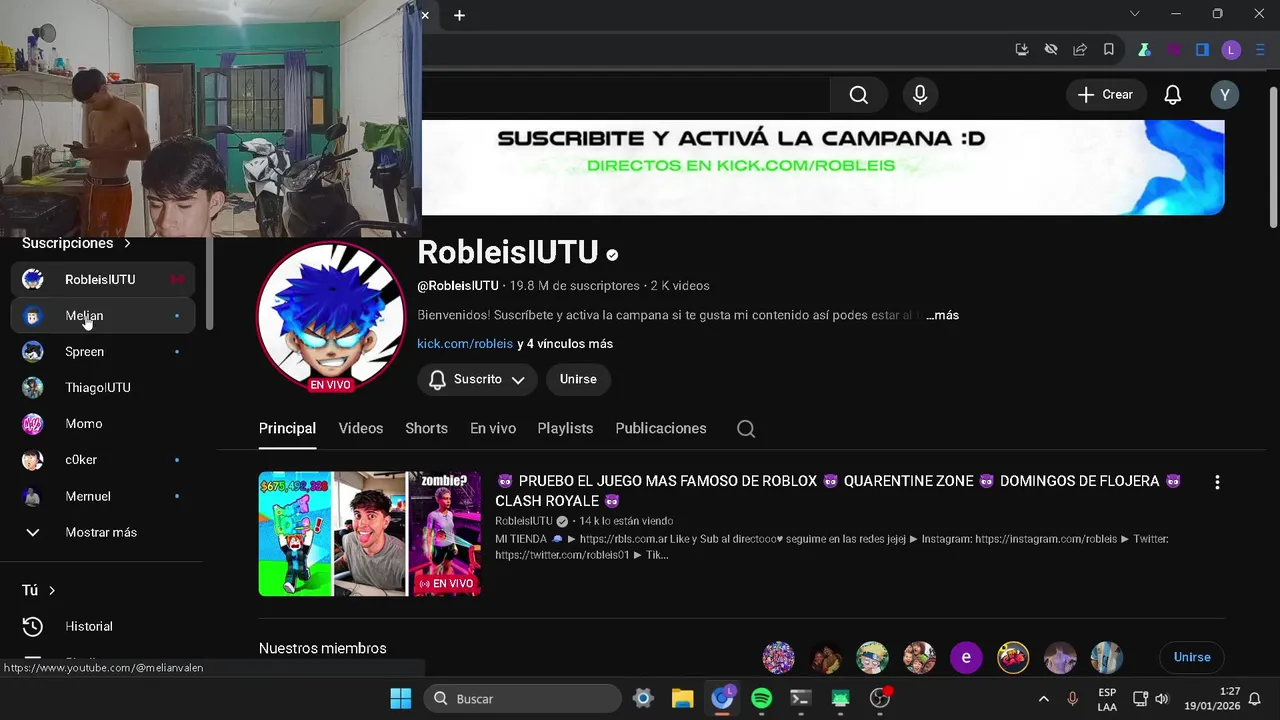Click the share page icon in address bar
Image resolution: width=1280 pixels, height=720 pixels.
tap(1080, 49)
